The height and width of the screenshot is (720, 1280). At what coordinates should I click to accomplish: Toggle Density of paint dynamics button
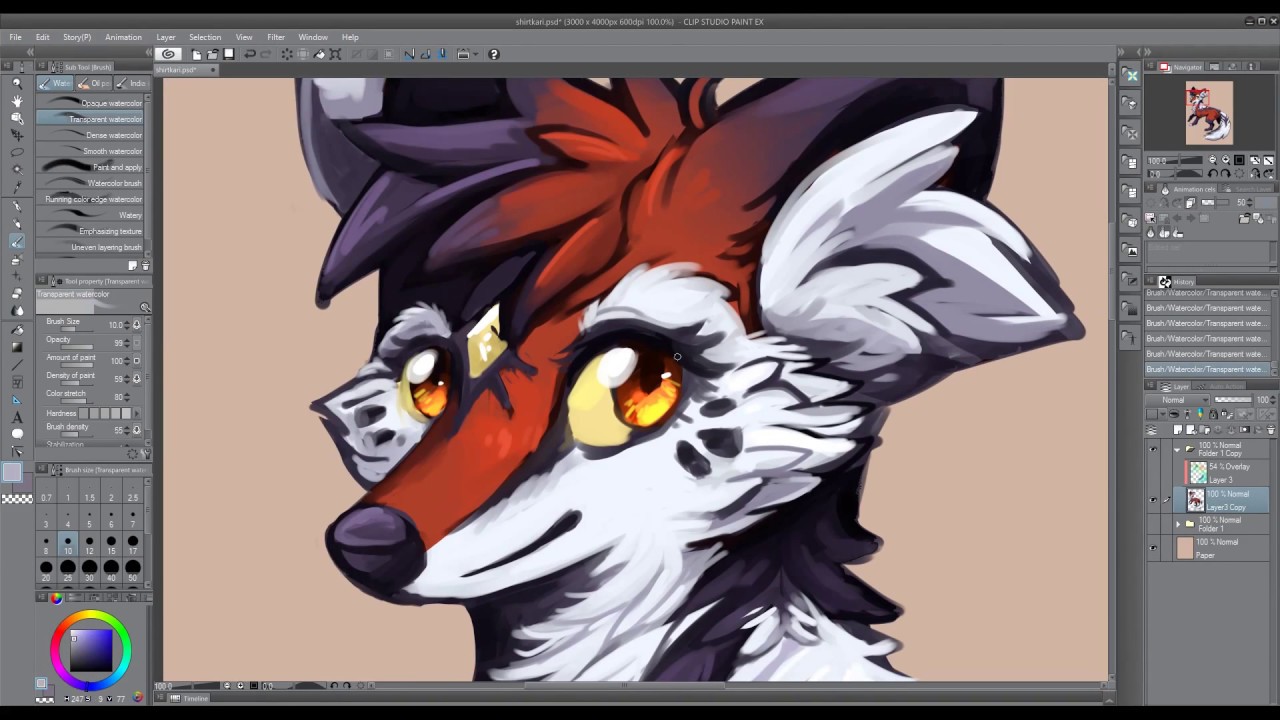click(x=137, y=379)
